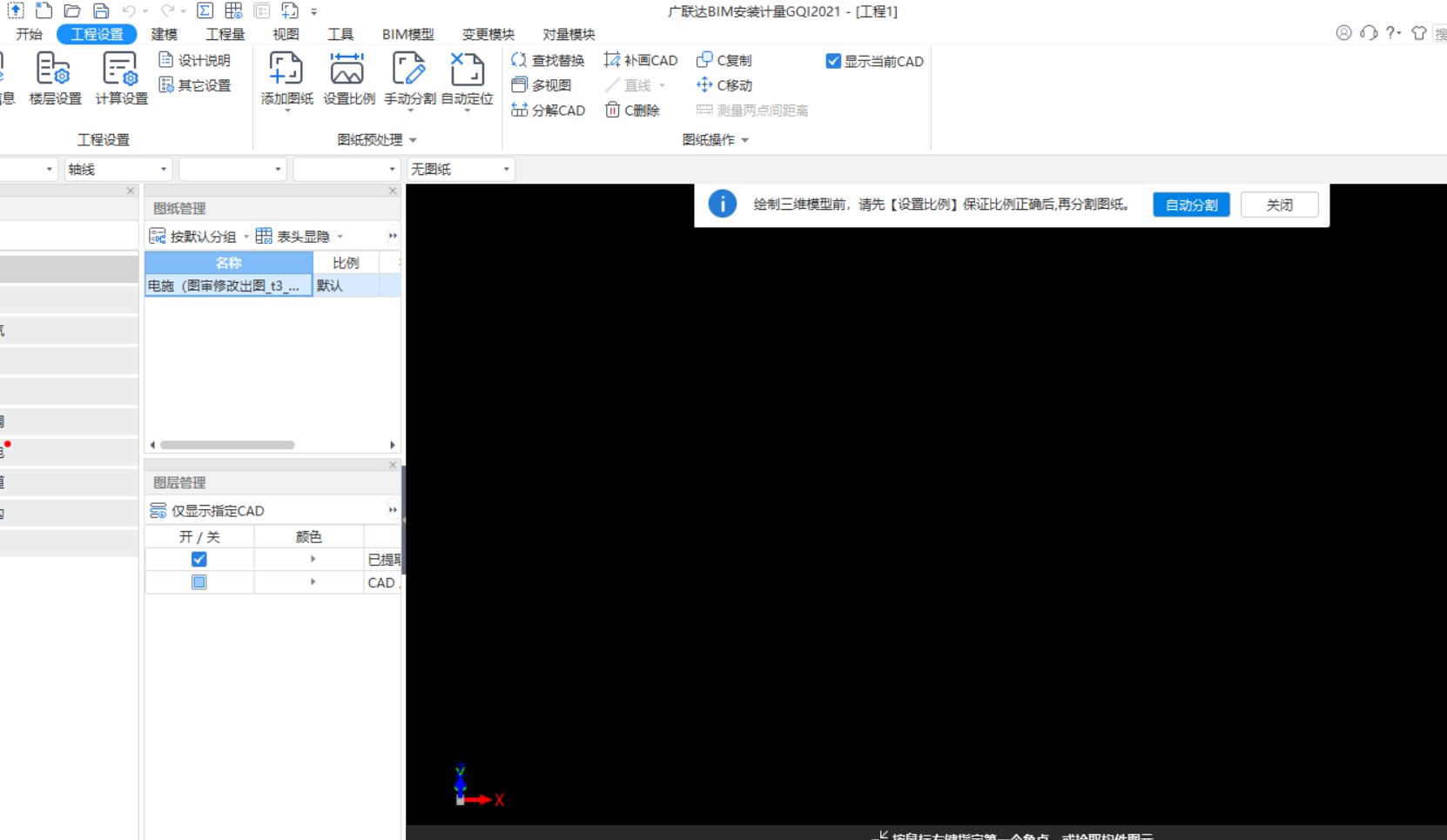The image size is (1447, 840).
Task: Click 设置比例 set scale tool
Action: 348,78
